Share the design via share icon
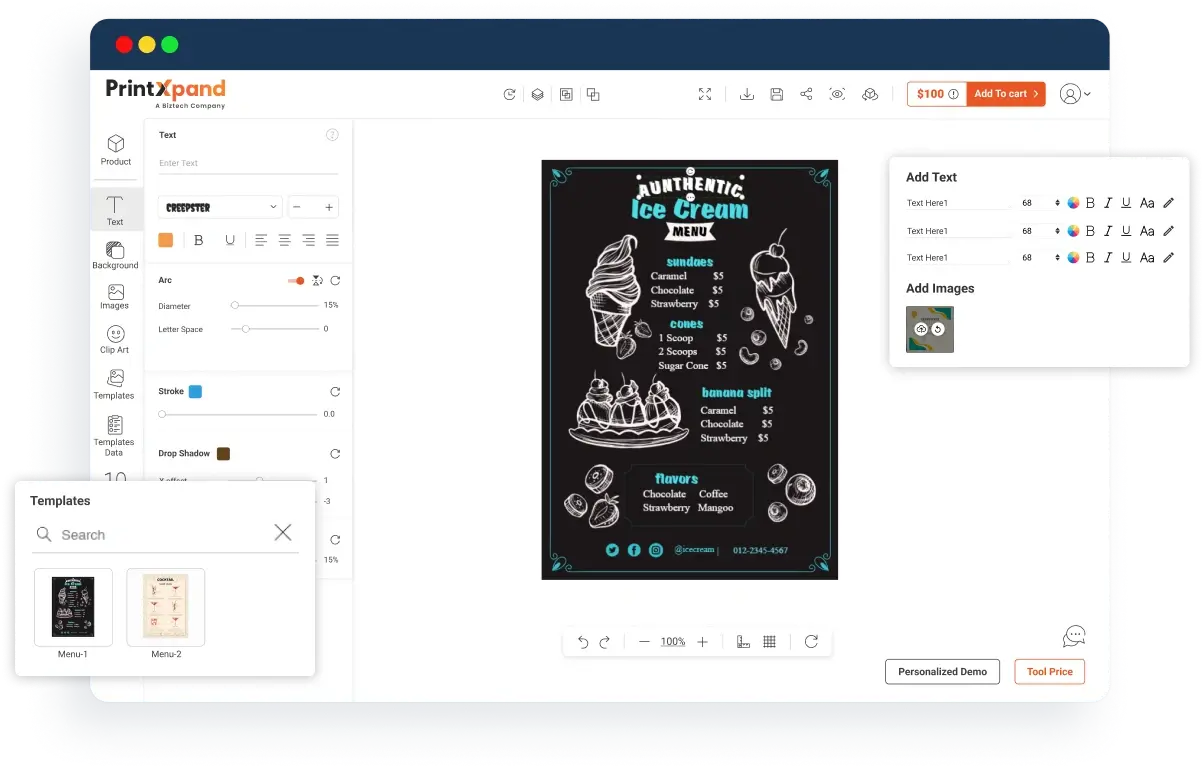 click(806, 94)
